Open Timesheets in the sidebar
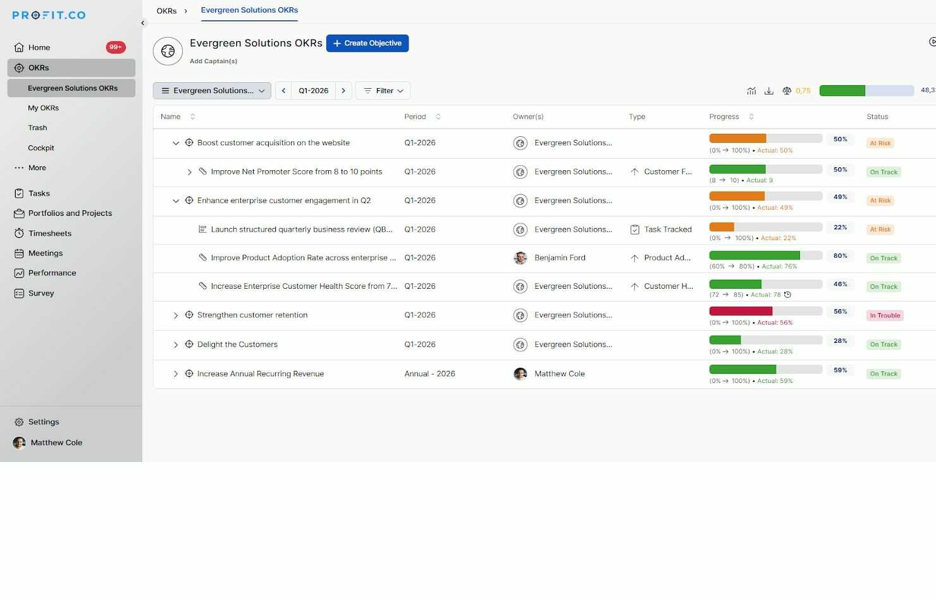The height and width of the screenshot is (600, 936). coord(50,233)
